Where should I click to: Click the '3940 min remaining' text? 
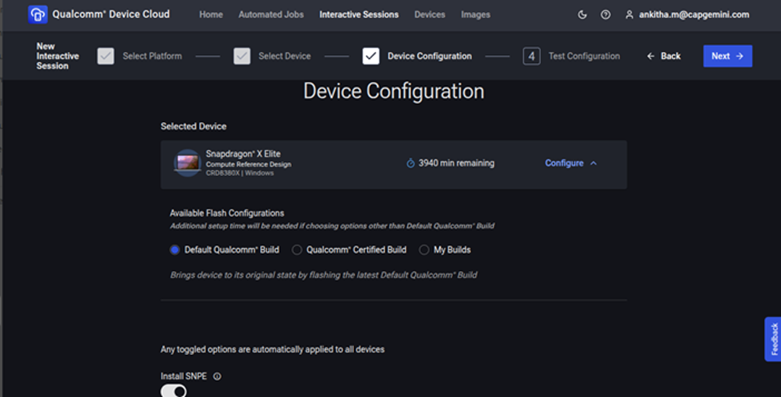click(x=456, y=163)
